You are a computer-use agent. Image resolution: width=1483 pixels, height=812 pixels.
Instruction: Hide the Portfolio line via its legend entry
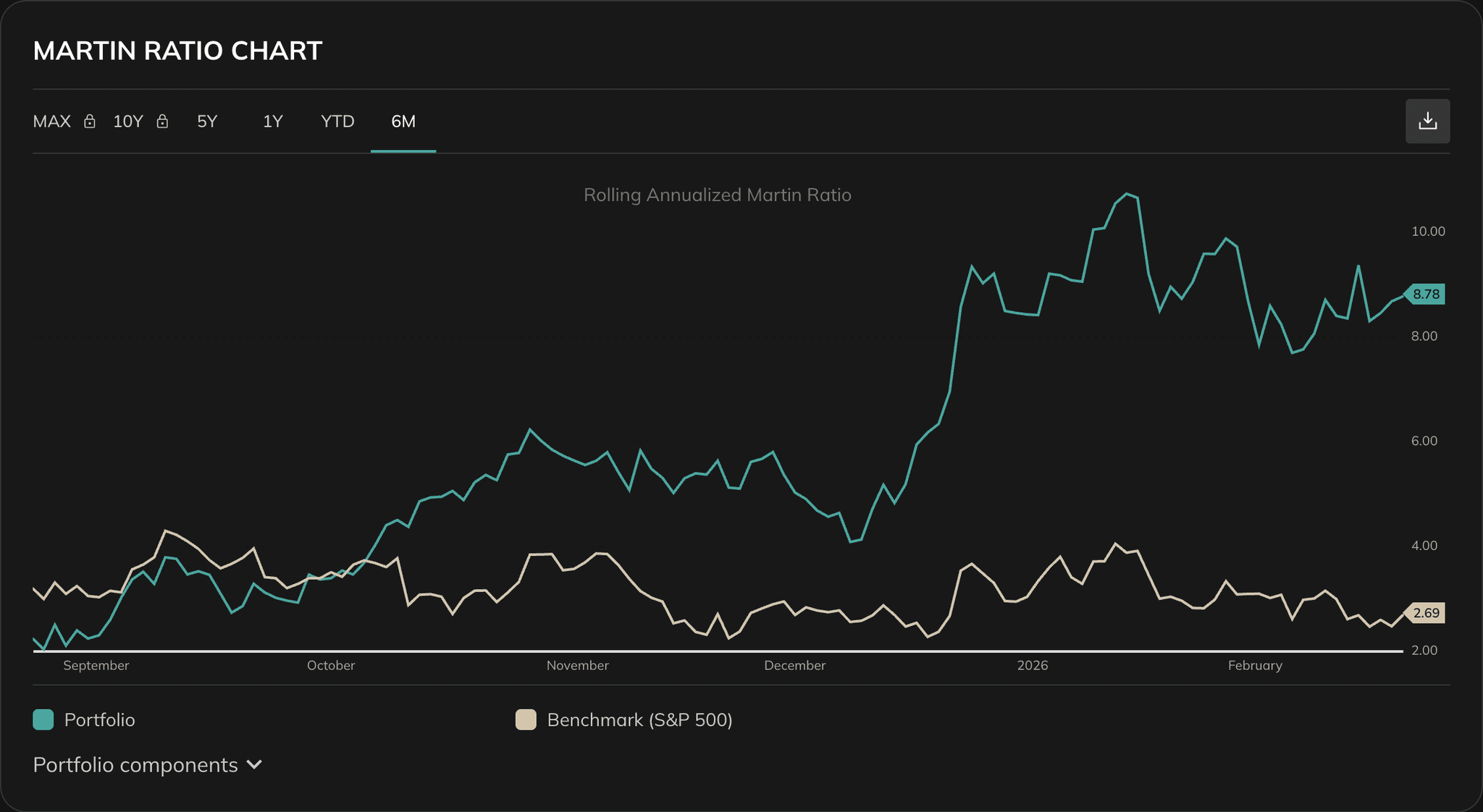tap(99, 719)
